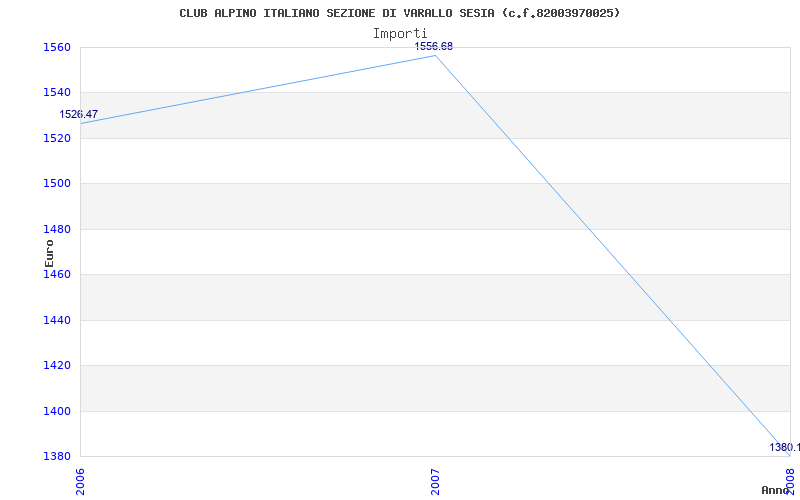
Task: Click the 1520 y-axis value
Action: pyautogui.click(x=56, y=138)
